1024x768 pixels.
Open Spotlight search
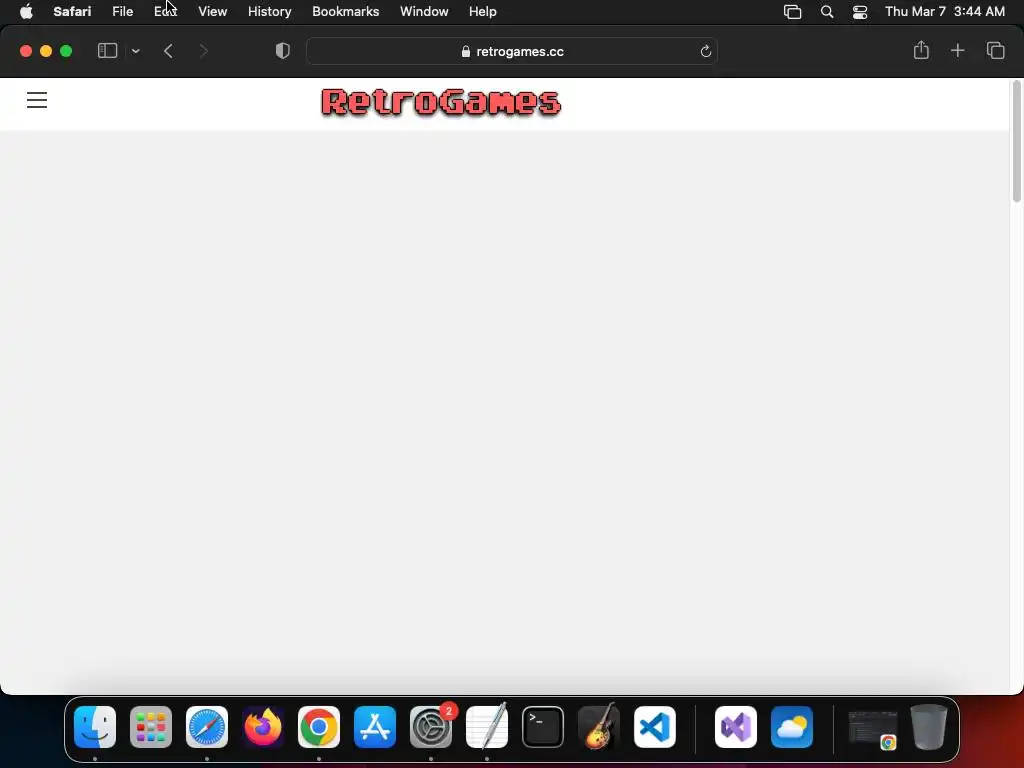point(827,12)
